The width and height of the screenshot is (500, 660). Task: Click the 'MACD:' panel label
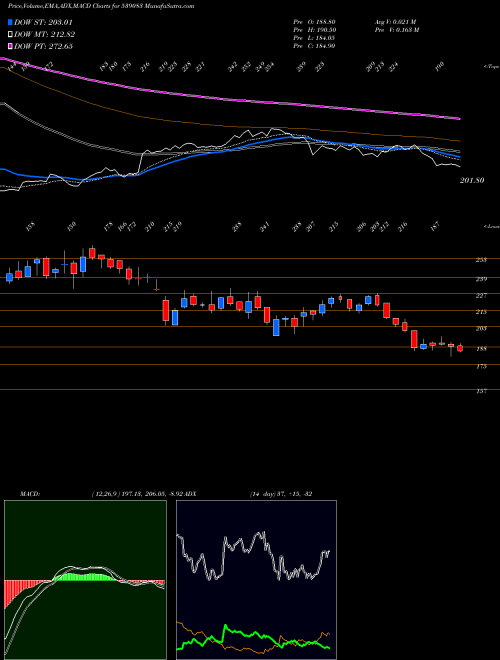coord(29,494)
